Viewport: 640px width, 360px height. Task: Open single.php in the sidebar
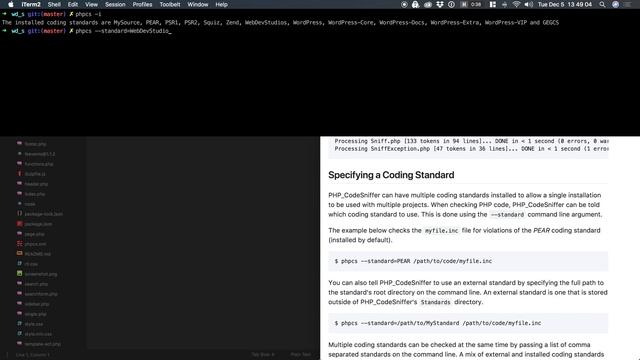[36, 314]
